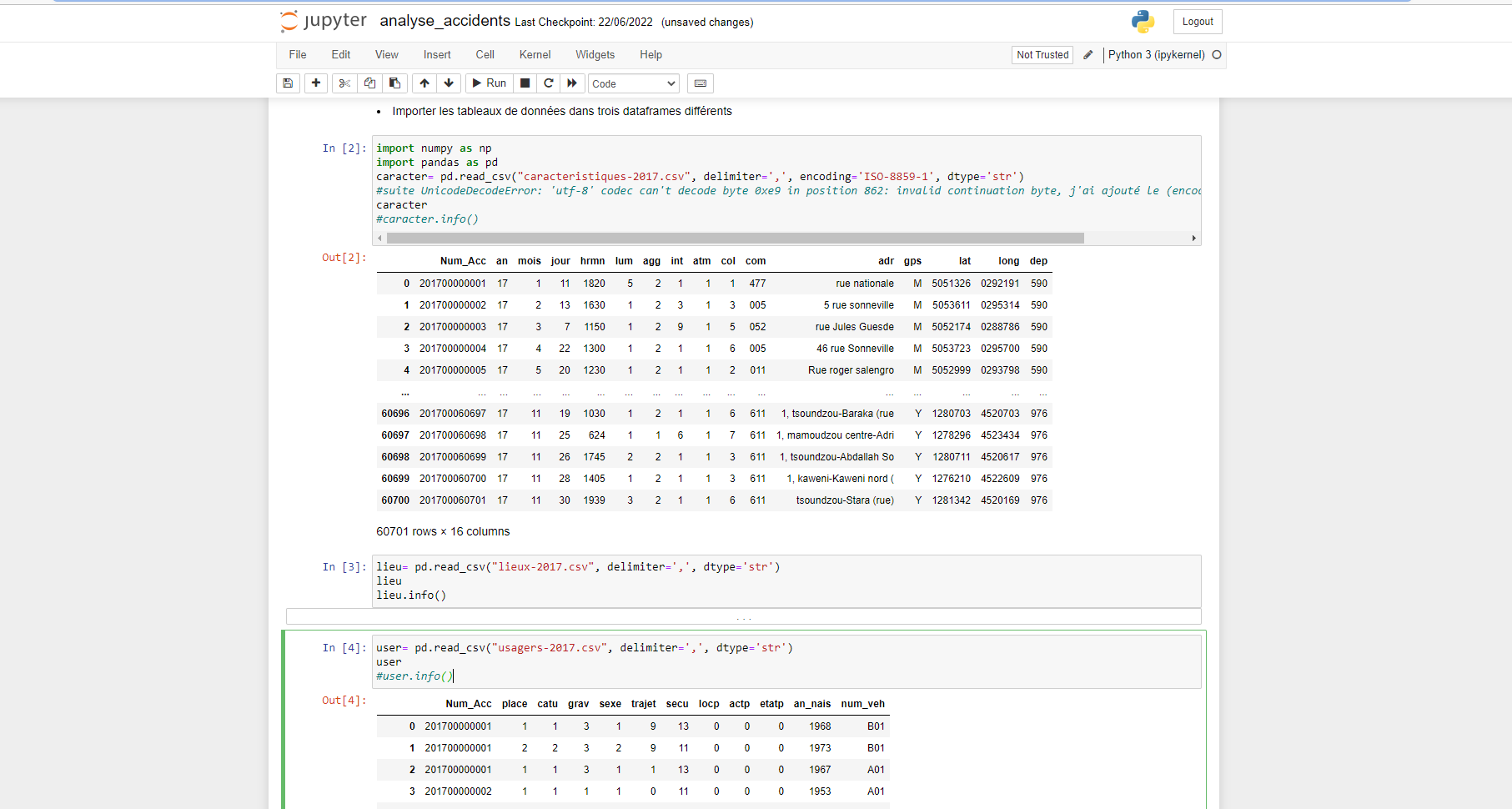Viewport: 1512px width, 809px height.
Task: Copy the selected cell using the copy icon
Action: [x=369, y=83]
